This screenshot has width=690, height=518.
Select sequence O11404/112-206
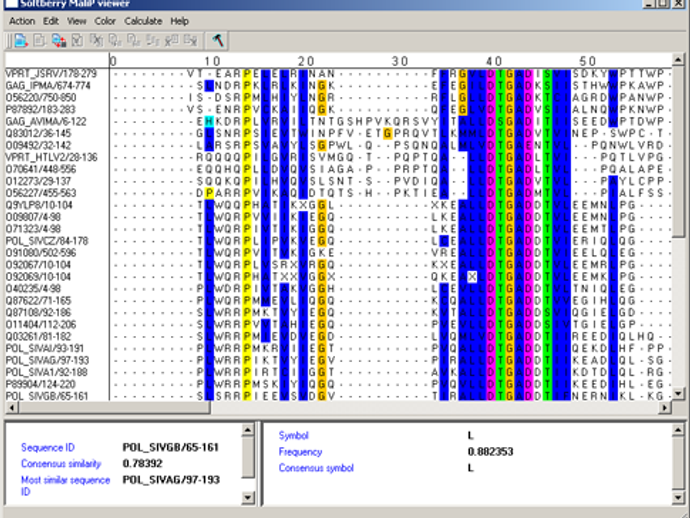[x=41, y=324]
